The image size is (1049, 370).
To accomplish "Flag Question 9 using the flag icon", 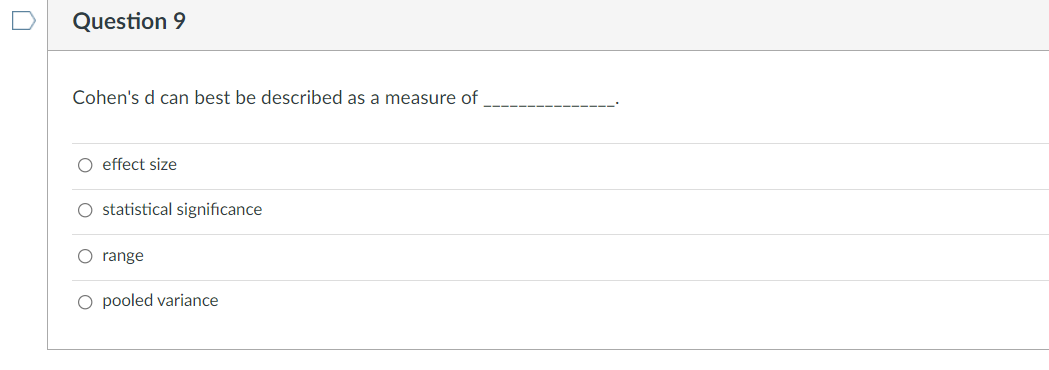I will click(x=23, y=21).
